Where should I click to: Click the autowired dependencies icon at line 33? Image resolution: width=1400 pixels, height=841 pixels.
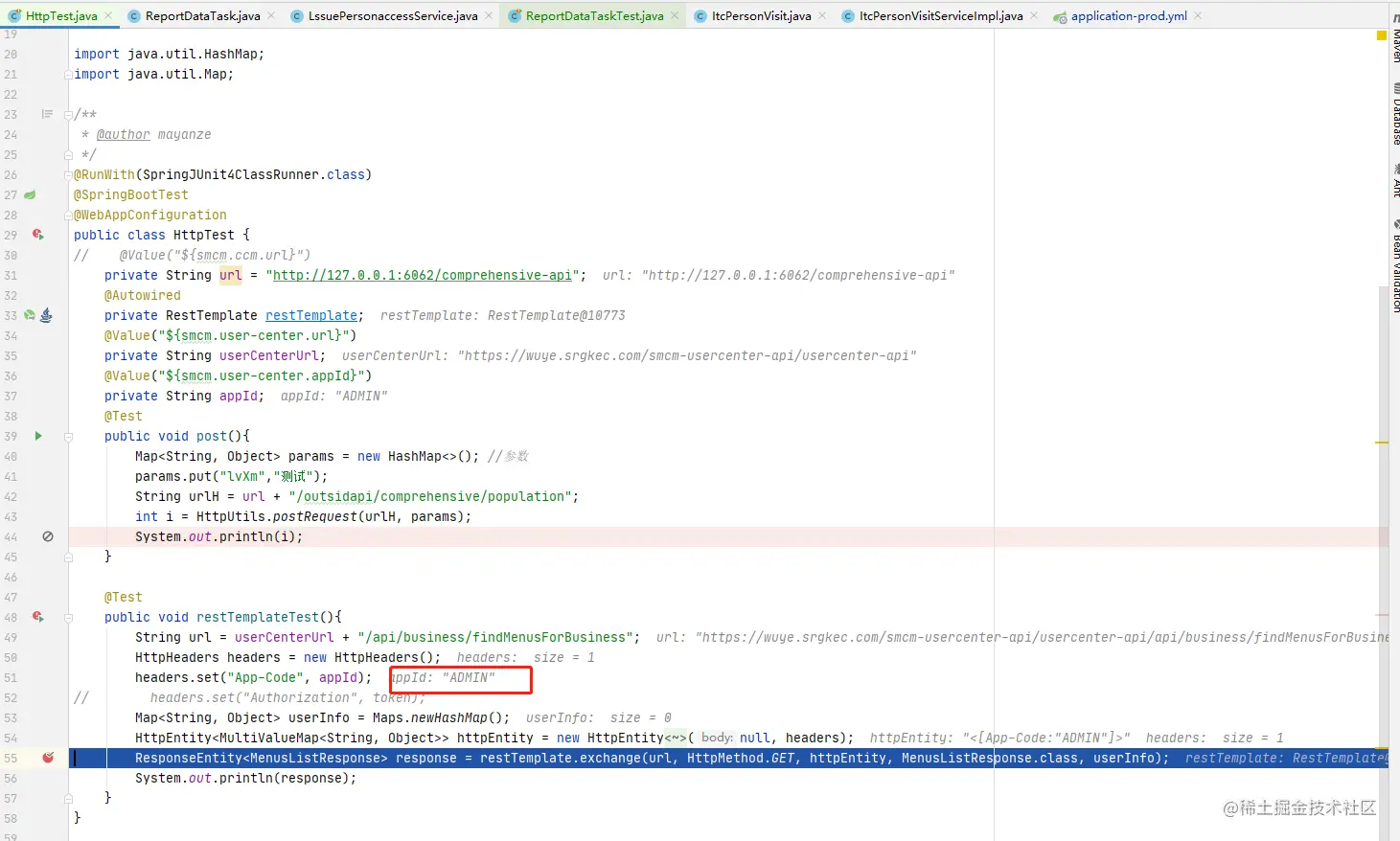[x=30, y=315]
